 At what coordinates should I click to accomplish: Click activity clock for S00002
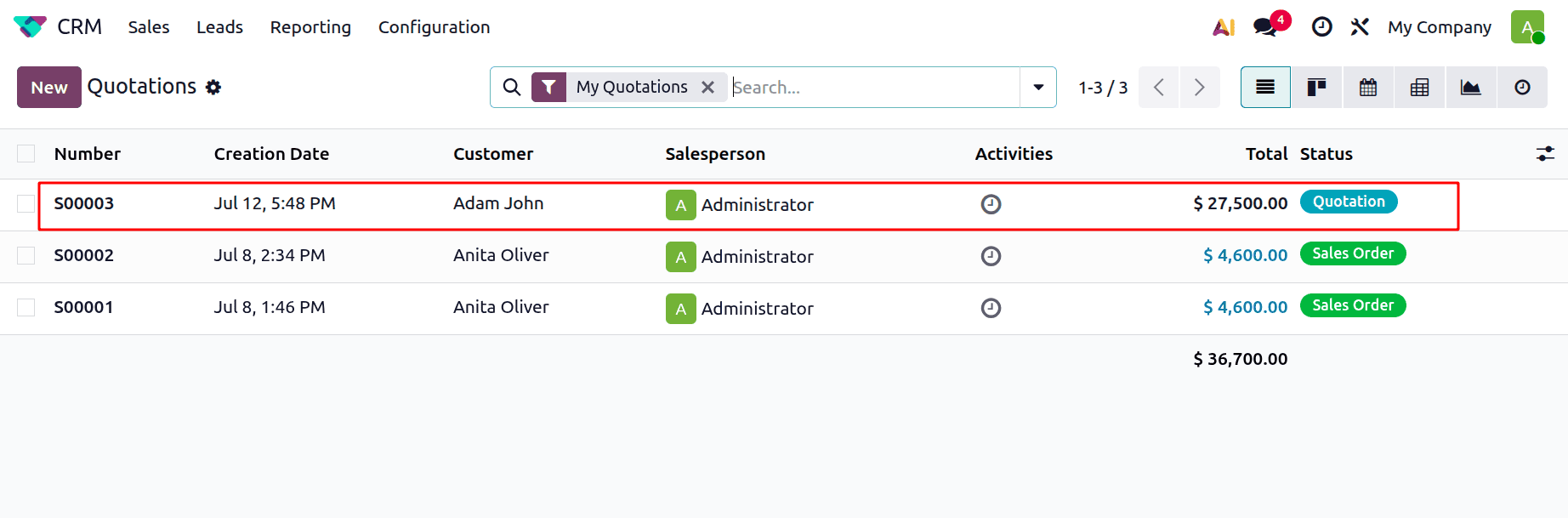pos(991,256)
